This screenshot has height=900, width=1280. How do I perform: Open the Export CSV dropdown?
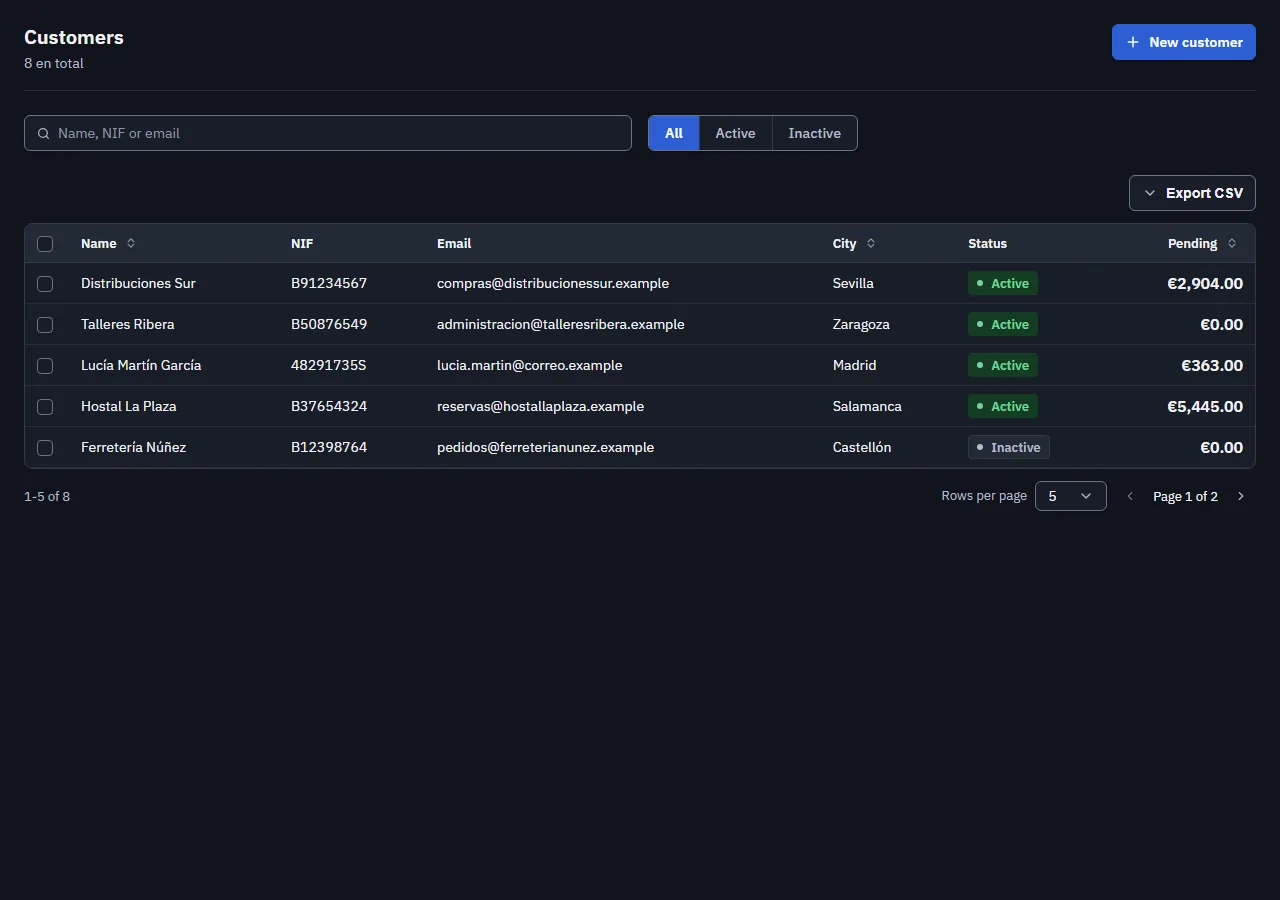1192,193
